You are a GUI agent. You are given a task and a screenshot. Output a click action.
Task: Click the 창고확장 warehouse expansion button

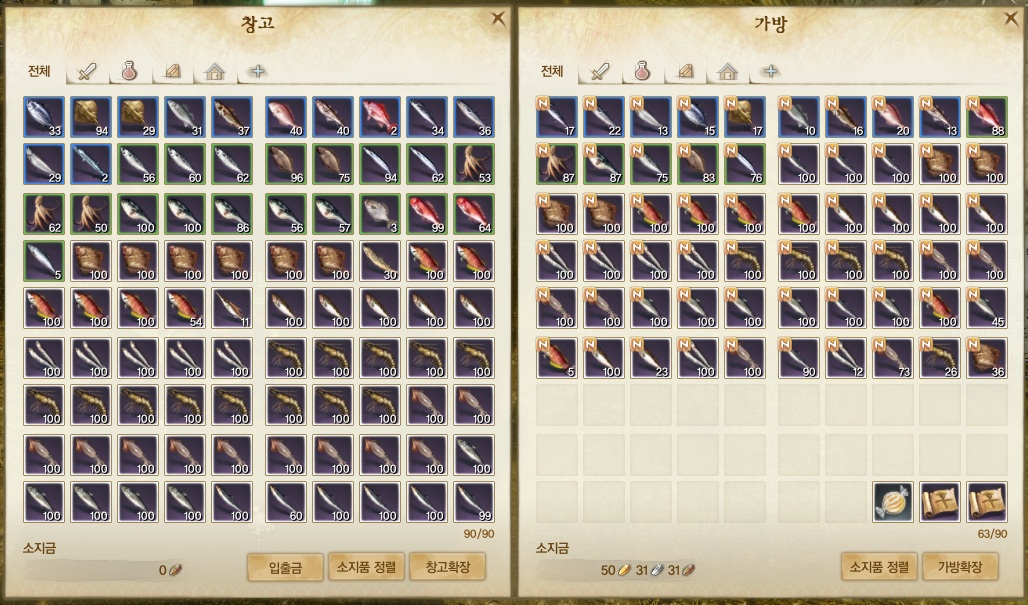click(447, 567)
